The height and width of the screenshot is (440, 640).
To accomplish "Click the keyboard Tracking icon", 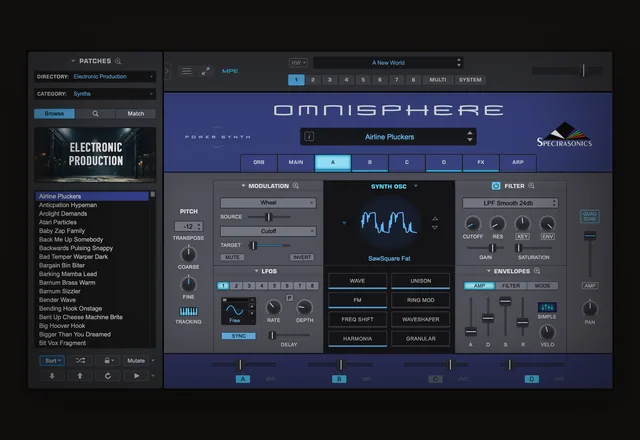I will [x=189, y=311].
